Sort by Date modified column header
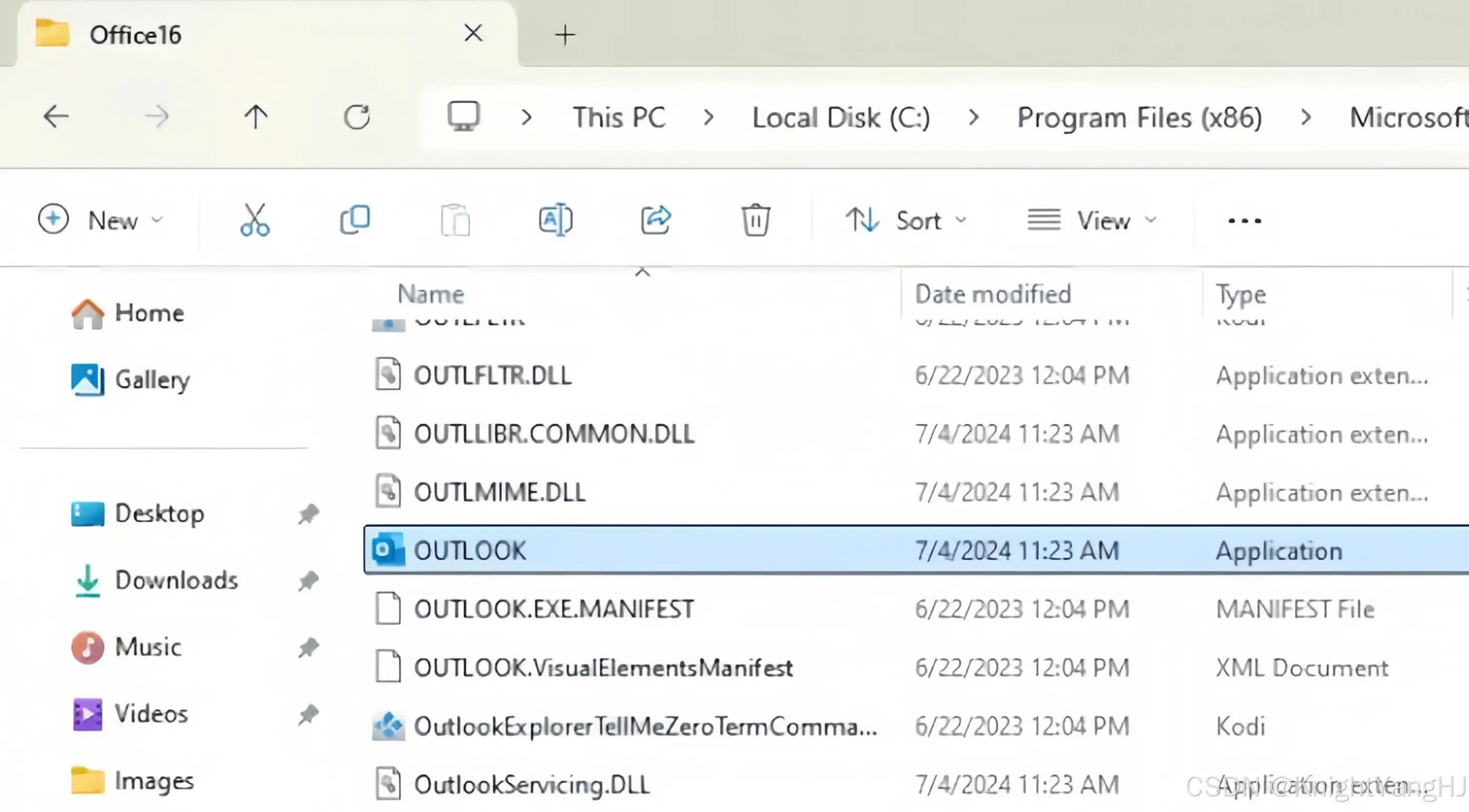1469x812 pixels. tap(992, 294)
